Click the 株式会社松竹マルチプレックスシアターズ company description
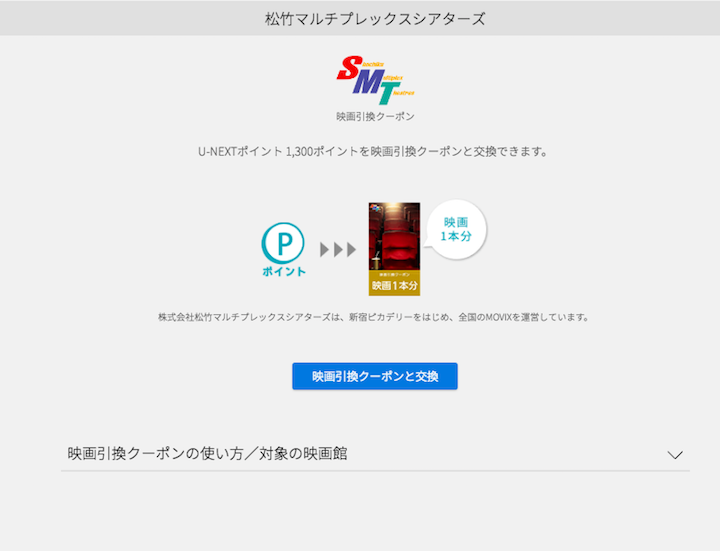The height and width of the screenshot is (551, 720). 374,317
